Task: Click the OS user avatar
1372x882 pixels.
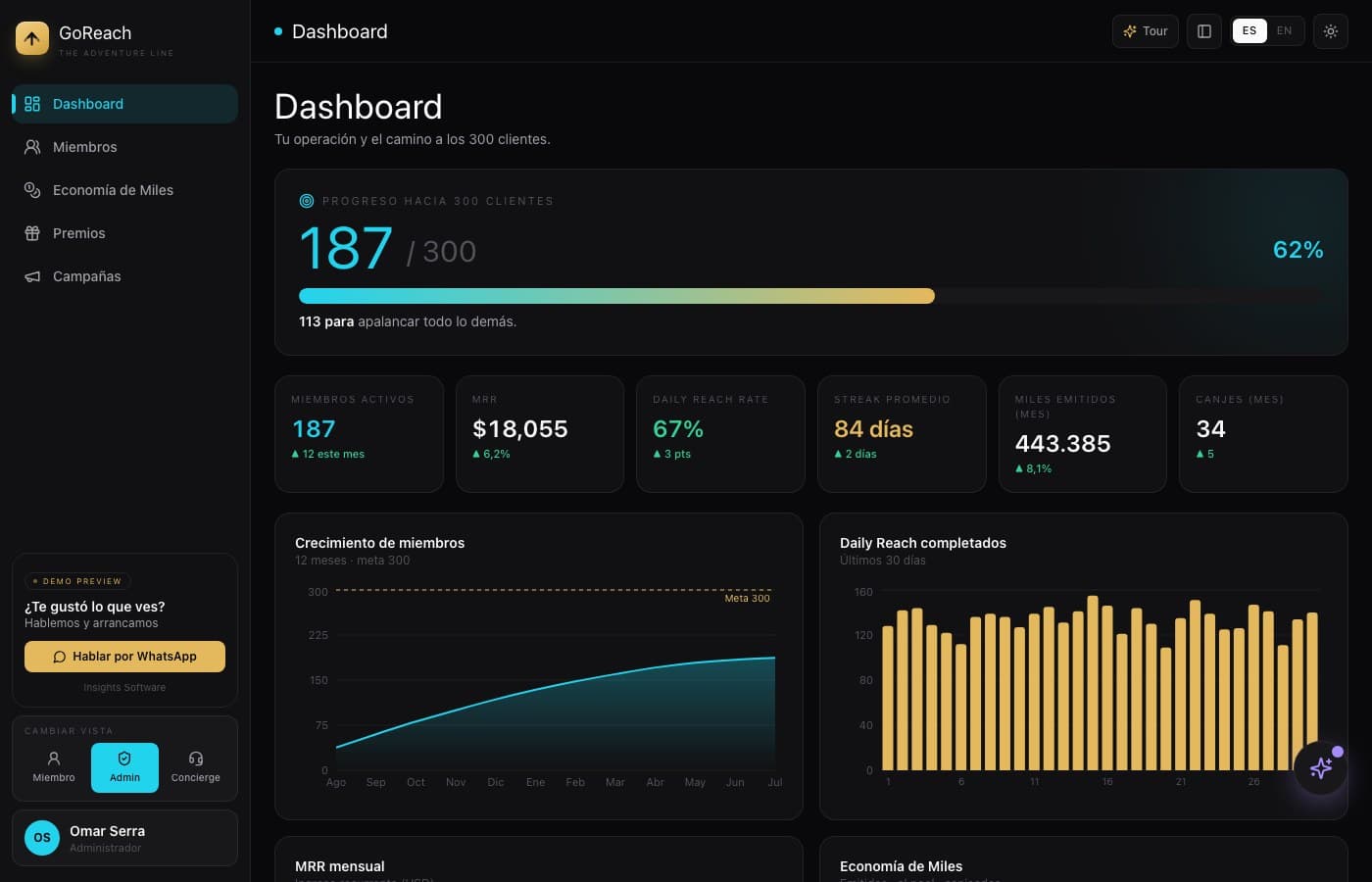Action: (x=42, y=838)
